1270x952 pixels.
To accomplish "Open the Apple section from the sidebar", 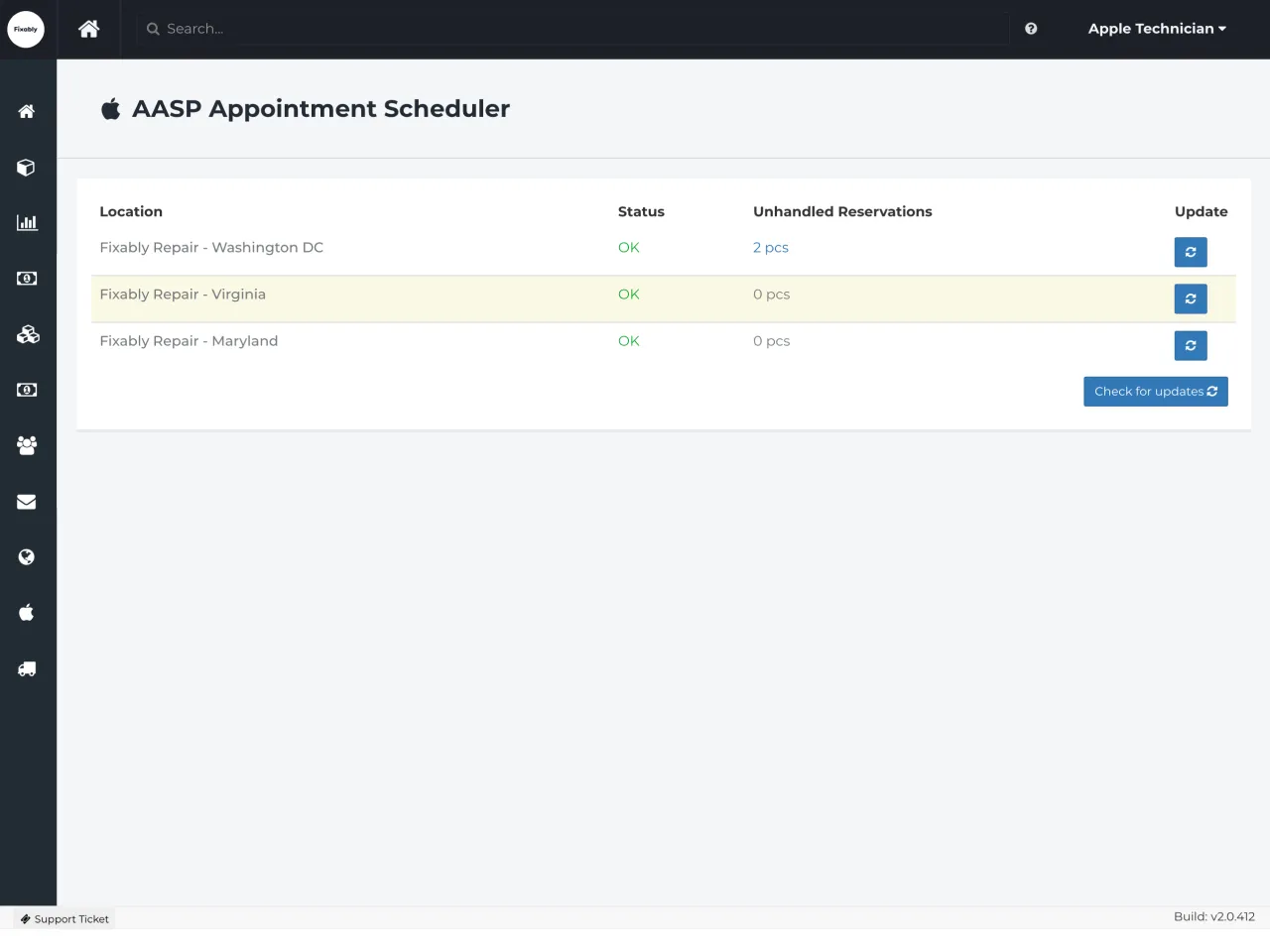I will (x=26, y=612).
